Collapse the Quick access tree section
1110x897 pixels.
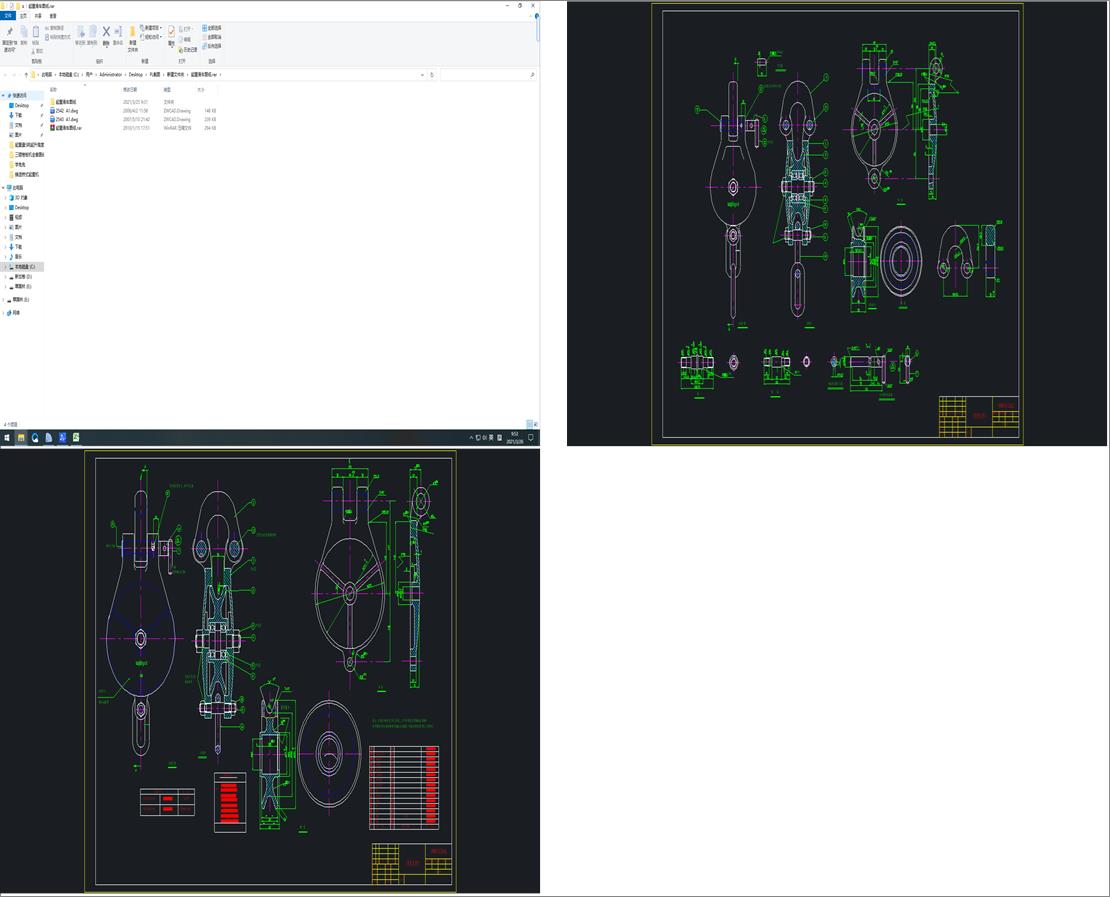point(4,95)
